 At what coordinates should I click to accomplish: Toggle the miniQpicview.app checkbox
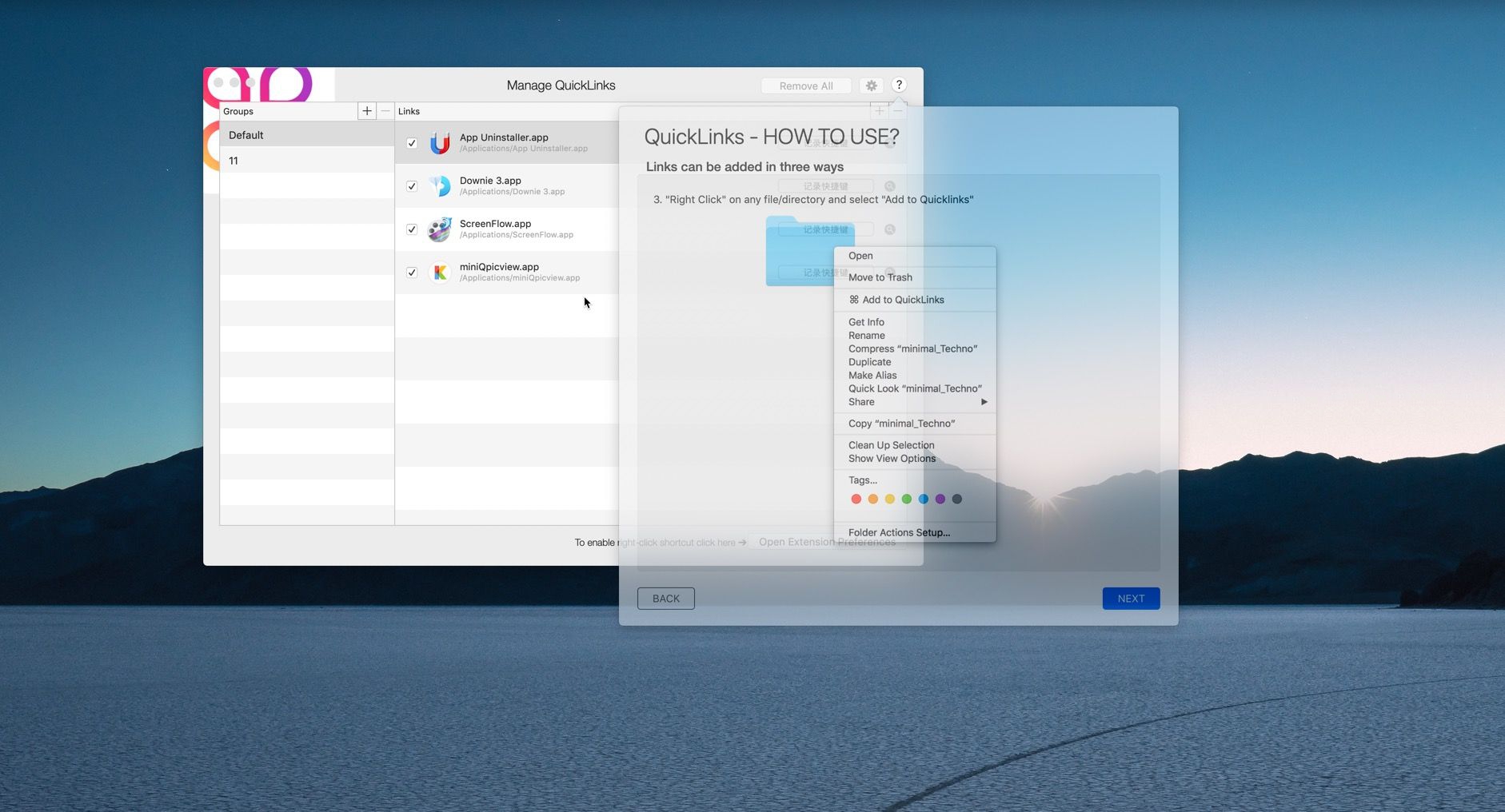click(412, 273)
